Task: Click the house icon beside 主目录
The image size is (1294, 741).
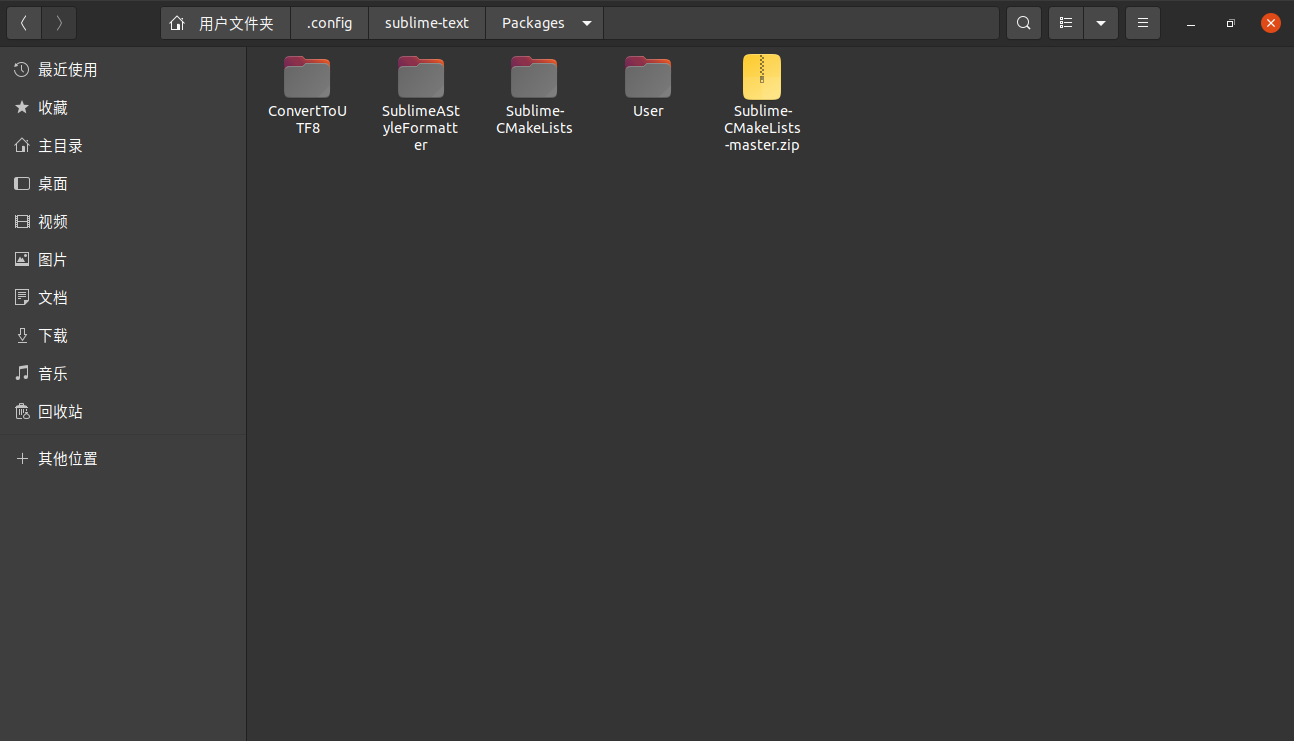Action: (x=22, y=146)
